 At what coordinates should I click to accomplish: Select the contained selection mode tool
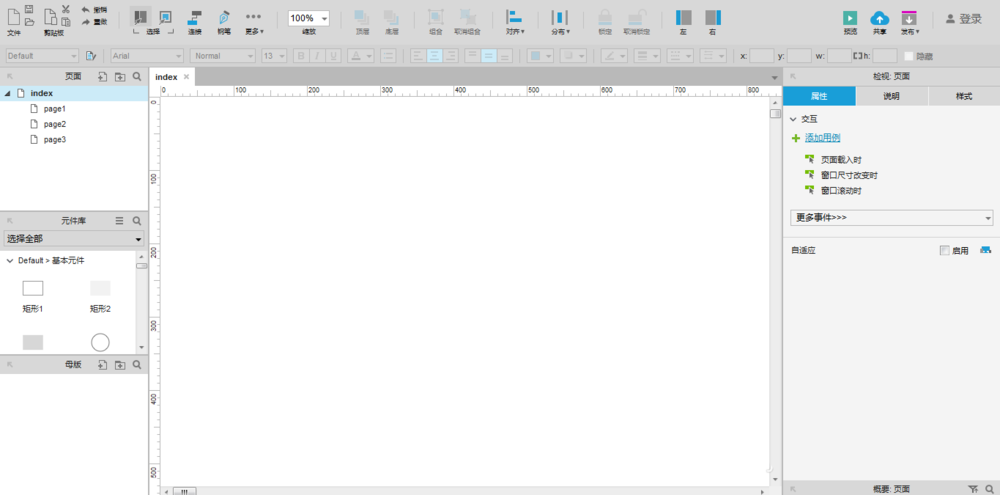tap(165, 17)
